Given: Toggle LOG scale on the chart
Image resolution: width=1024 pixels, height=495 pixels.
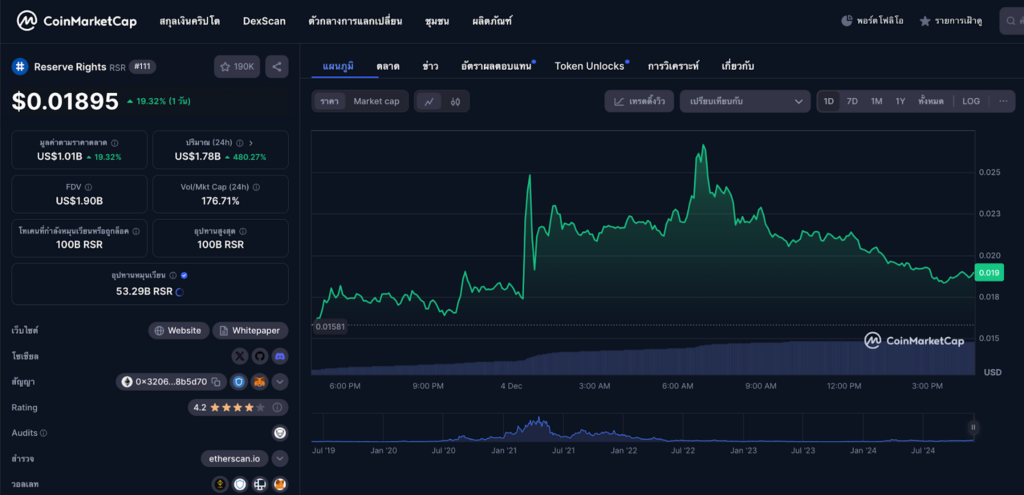Looking at the screenshot, I should 971,101.
